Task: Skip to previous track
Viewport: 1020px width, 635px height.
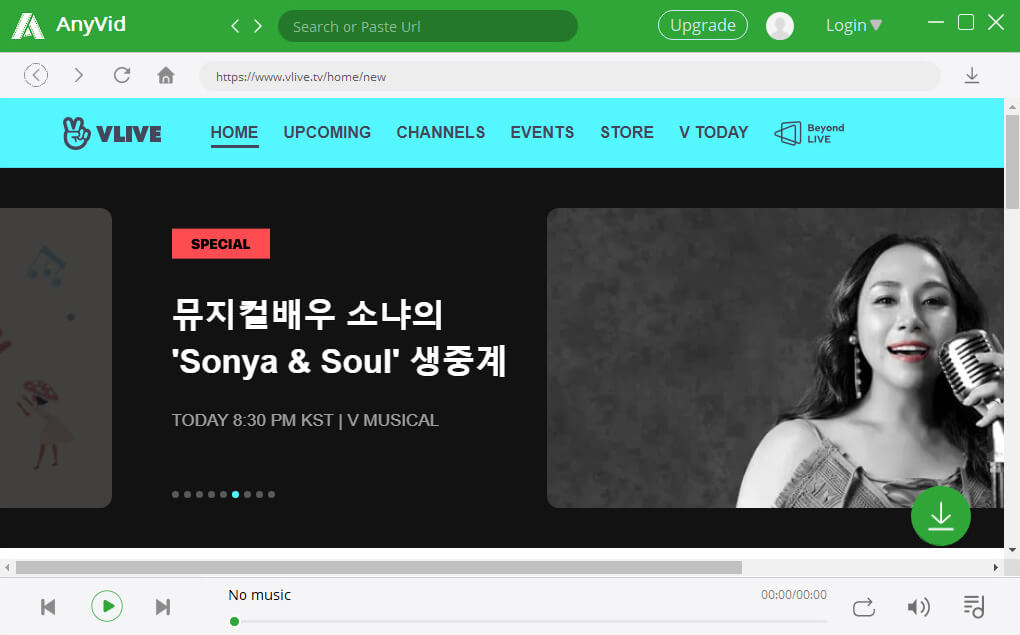Action: 48,607
